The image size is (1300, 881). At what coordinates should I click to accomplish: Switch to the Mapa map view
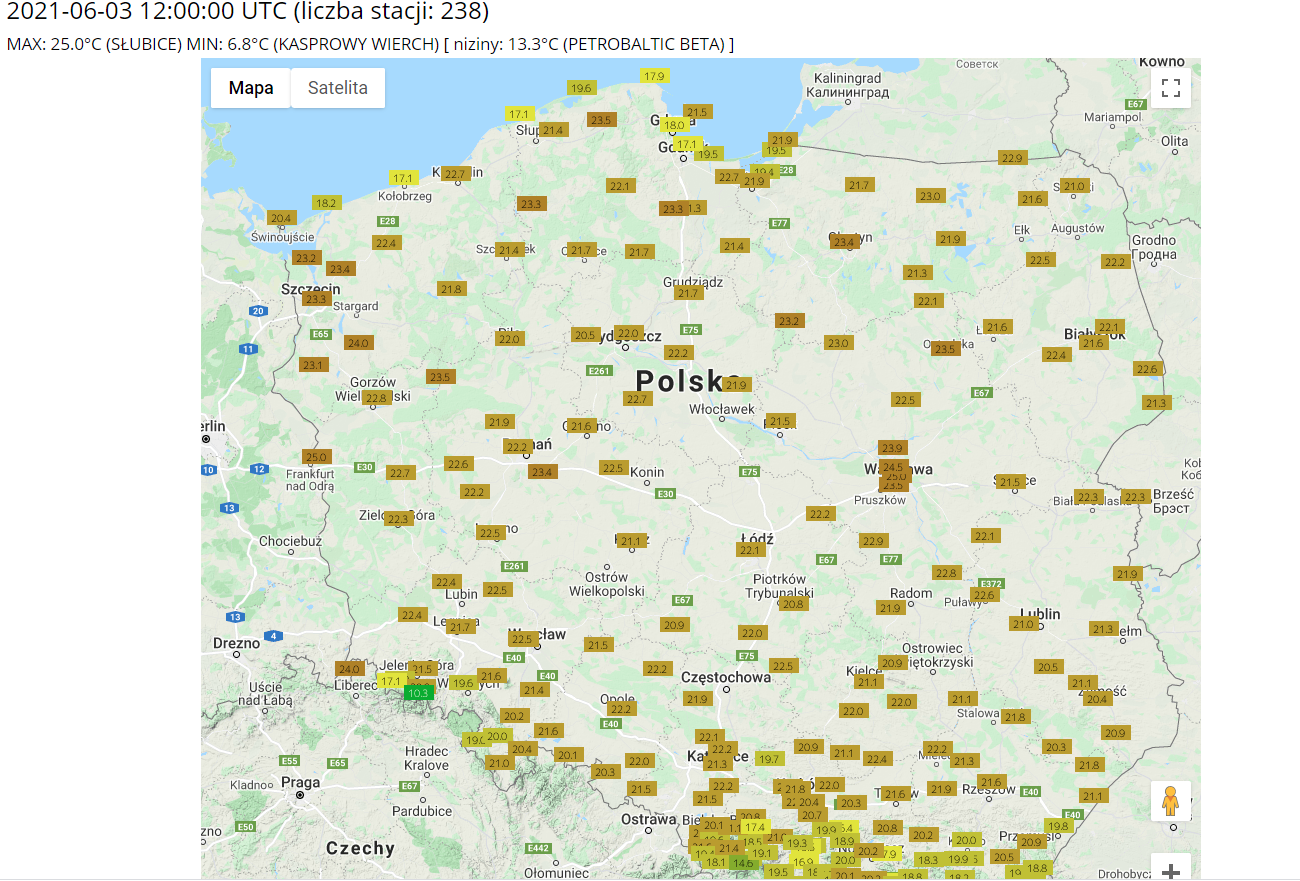point(251,88)
